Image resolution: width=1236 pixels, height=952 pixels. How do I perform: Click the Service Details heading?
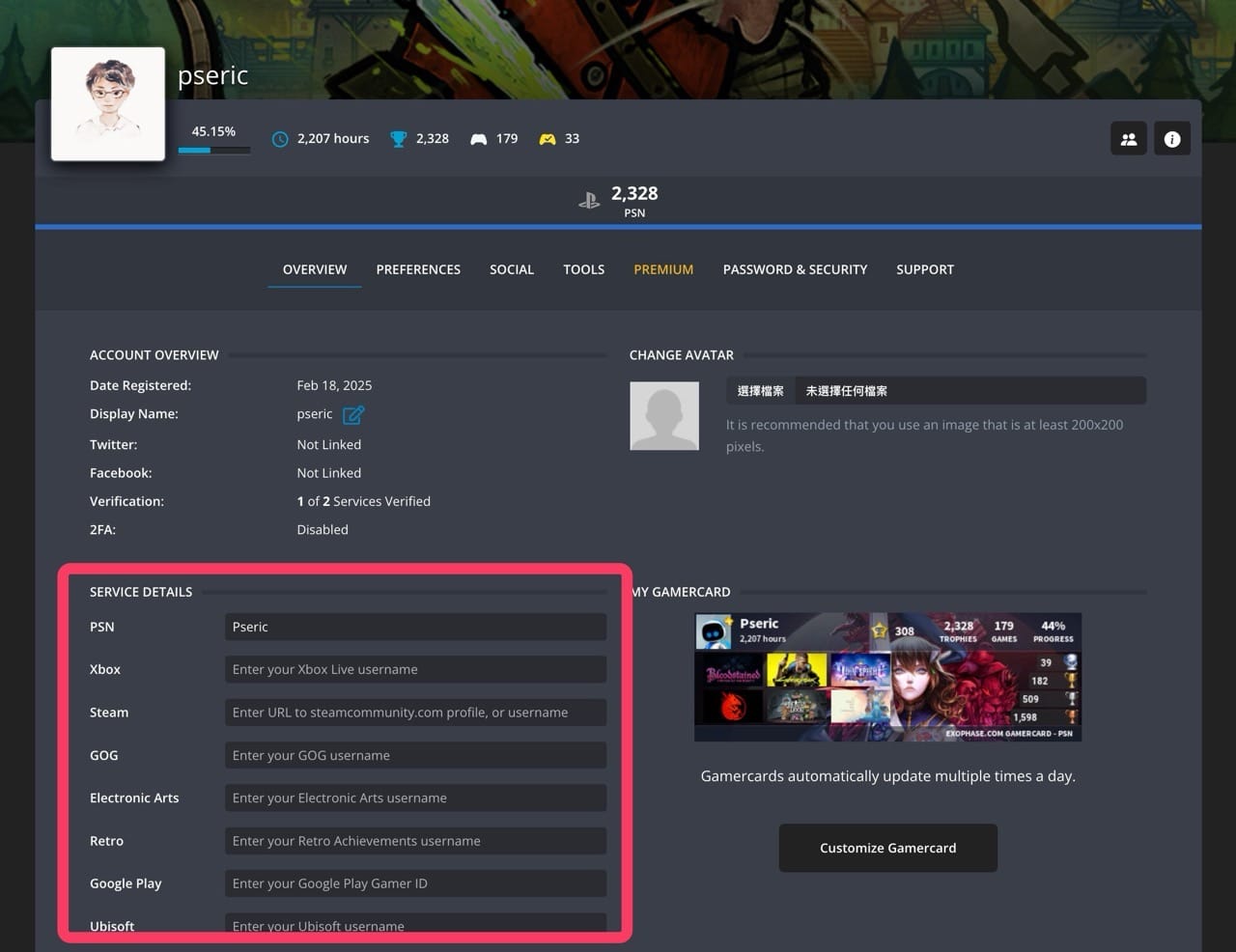point(141,592)
